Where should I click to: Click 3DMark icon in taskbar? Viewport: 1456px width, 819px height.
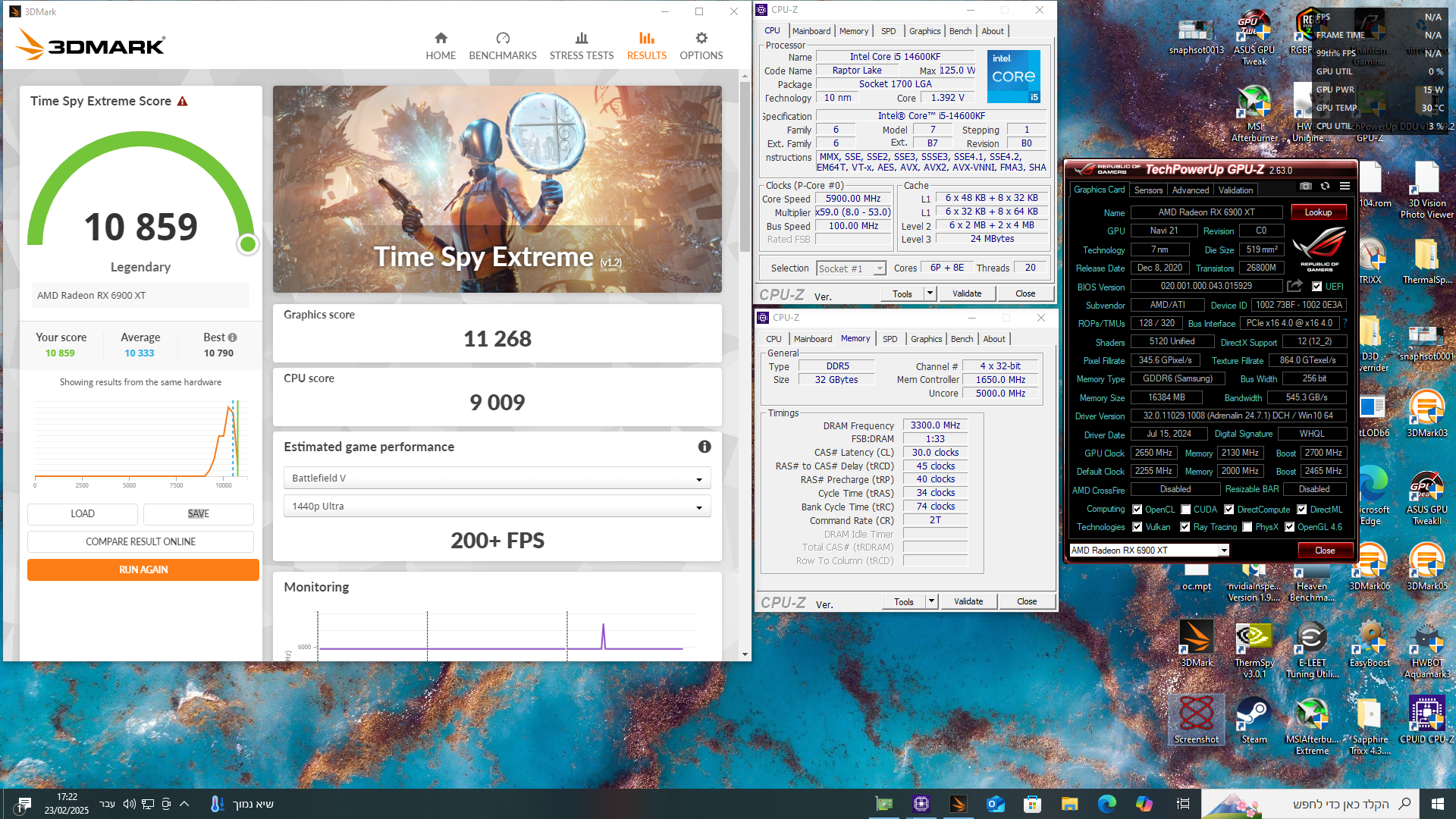pos(959,804)
